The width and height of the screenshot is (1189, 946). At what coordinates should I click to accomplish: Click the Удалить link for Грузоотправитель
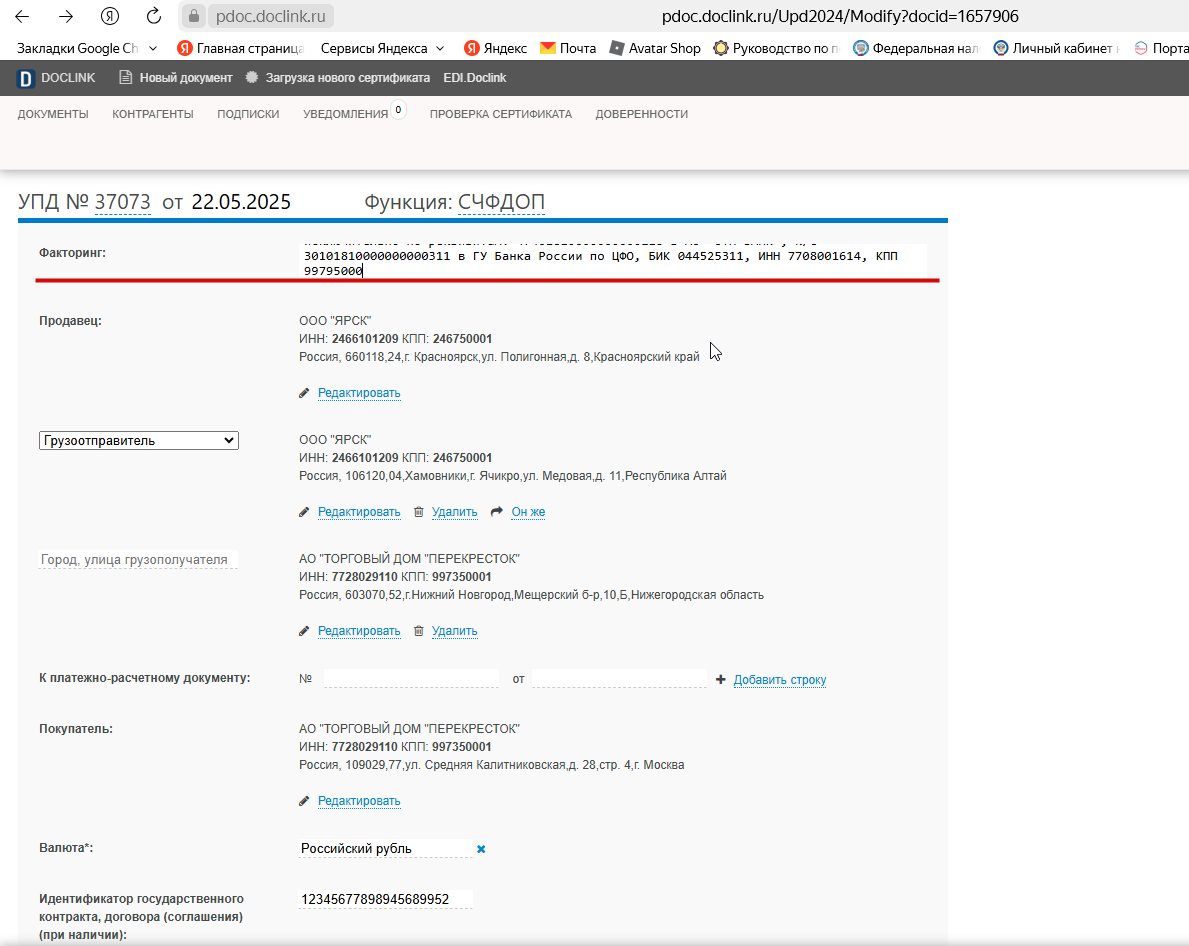[454, 512]
